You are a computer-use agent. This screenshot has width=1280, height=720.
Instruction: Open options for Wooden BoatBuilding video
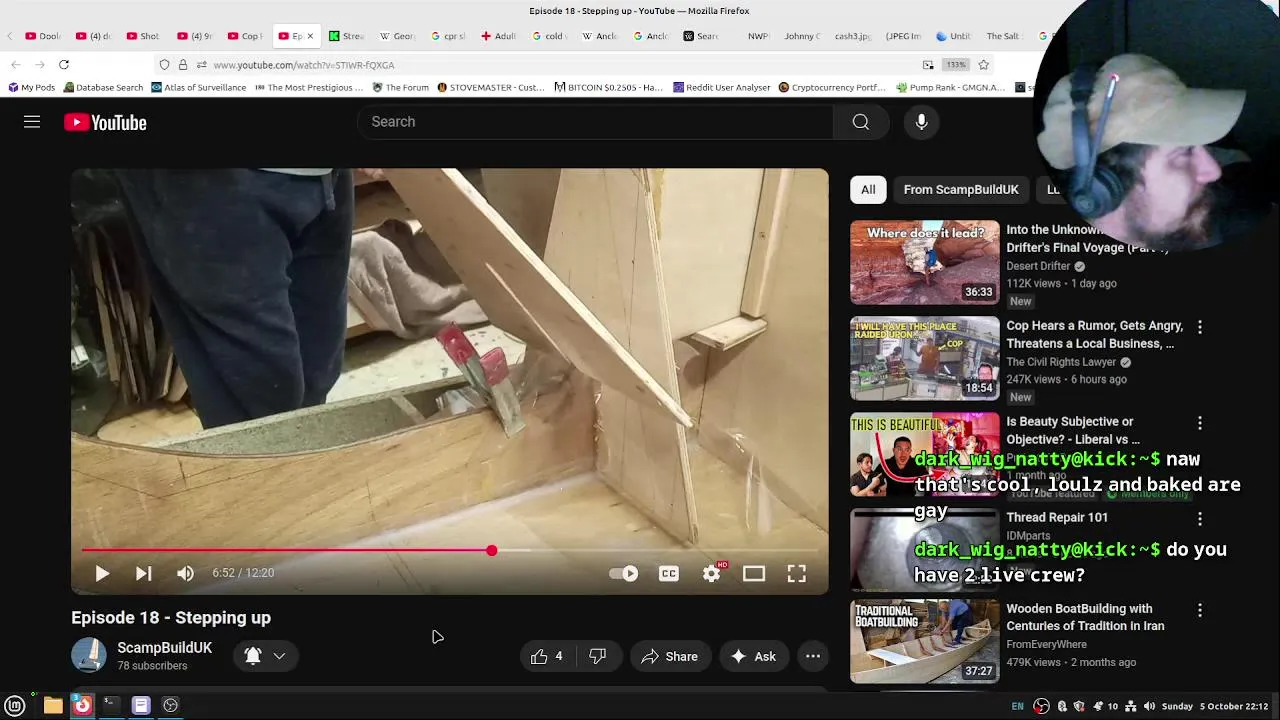click(1200, 610)
